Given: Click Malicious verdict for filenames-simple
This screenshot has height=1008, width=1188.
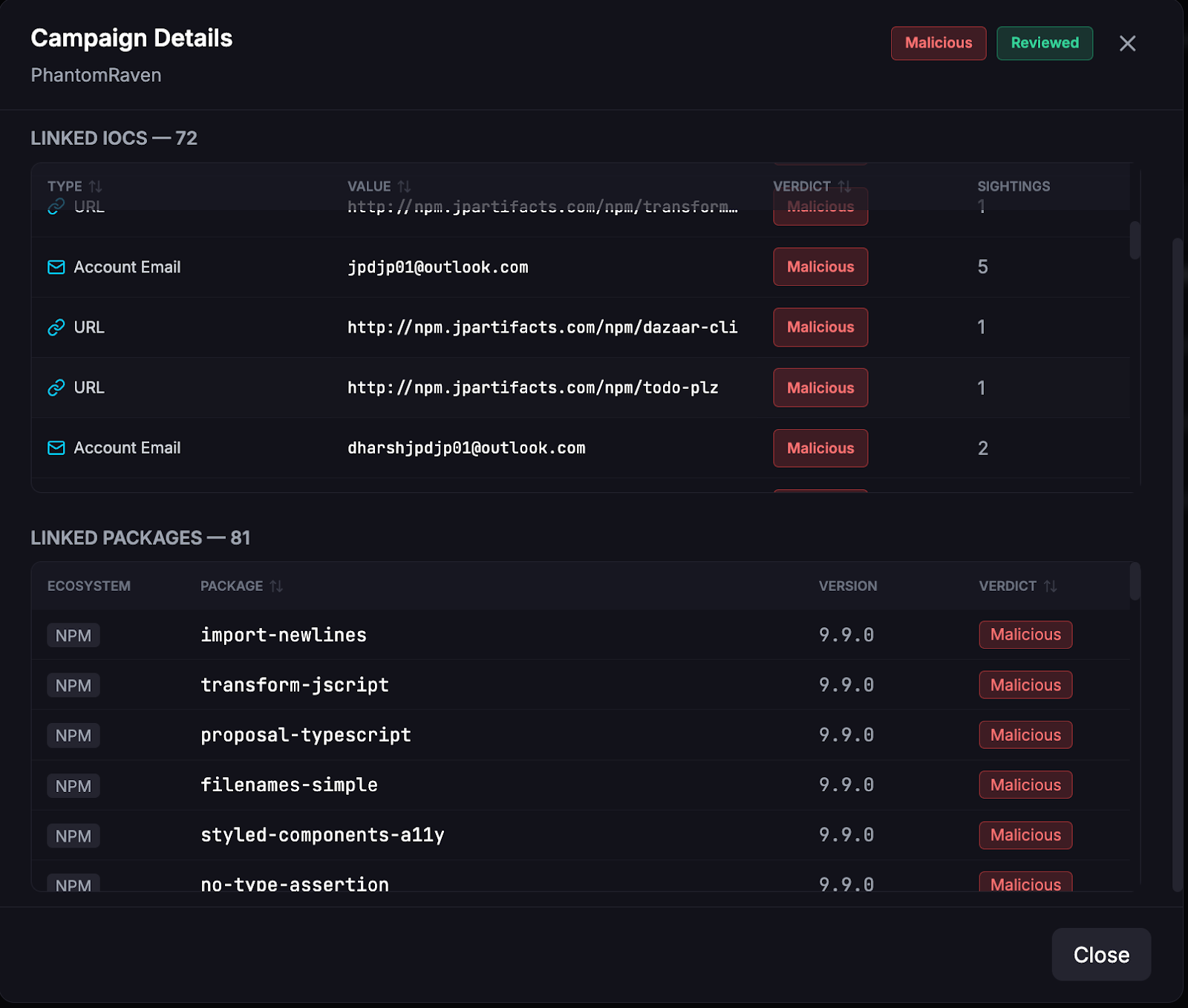Looking at the screenshot, I should [1025, 785].
